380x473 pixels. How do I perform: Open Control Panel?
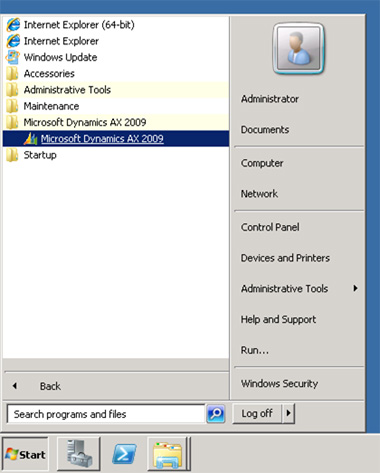(x=270, y=227)
